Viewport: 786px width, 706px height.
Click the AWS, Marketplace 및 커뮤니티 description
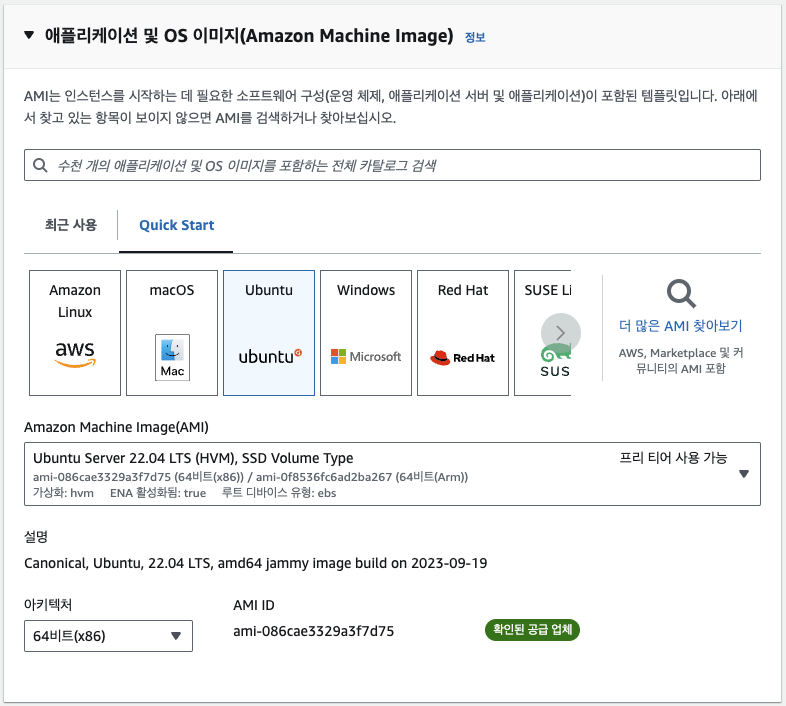(x=680, y=361)
